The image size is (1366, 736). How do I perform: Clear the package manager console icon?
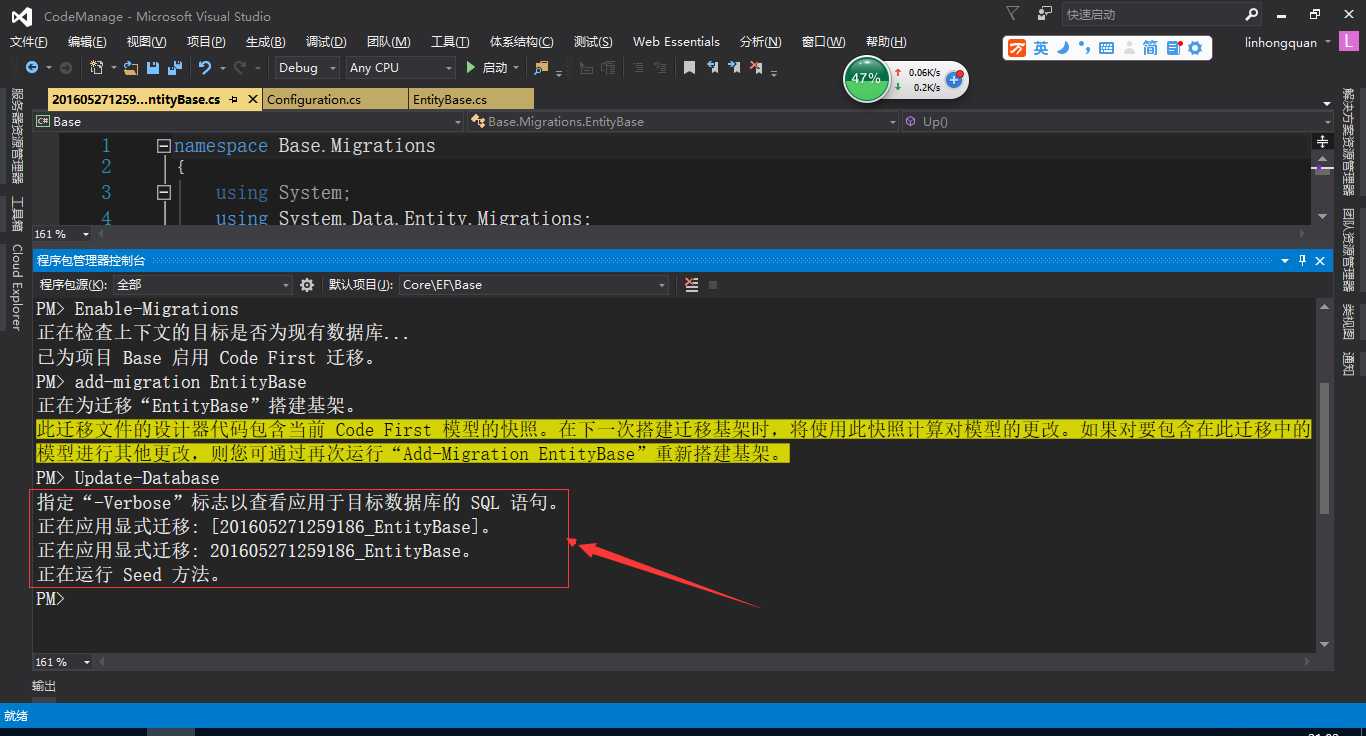click(692, 285)
